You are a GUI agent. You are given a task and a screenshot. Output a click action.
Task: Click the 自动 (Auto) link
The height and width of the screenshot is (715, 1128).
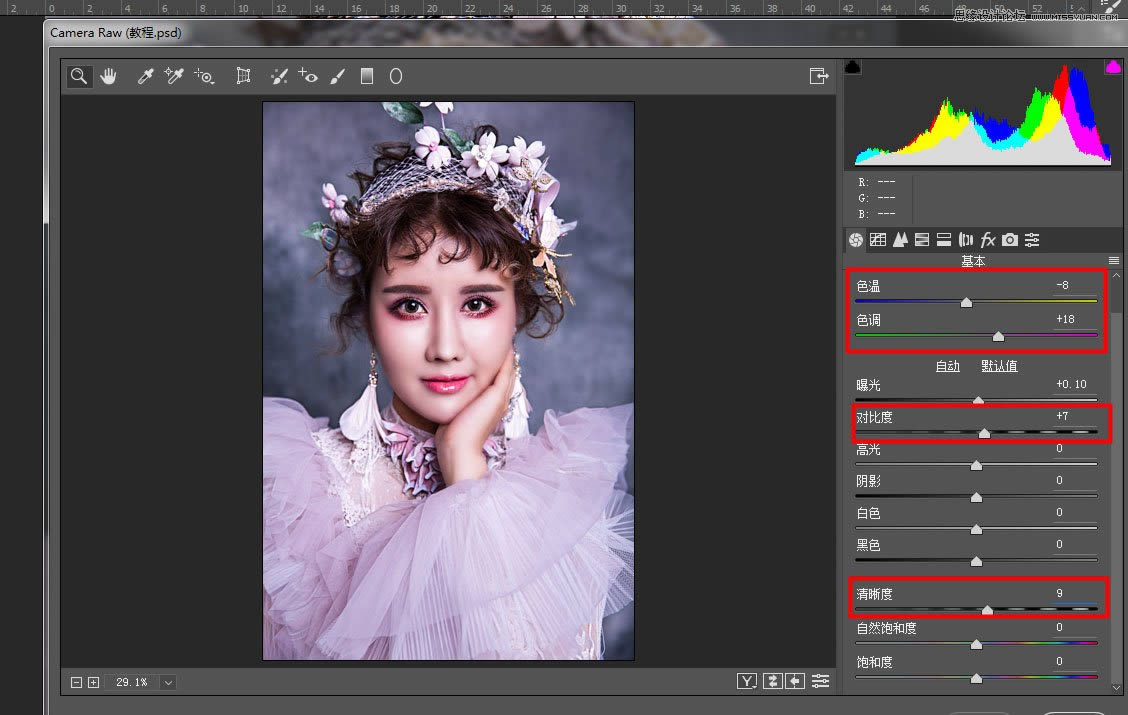tap(947, 366)
